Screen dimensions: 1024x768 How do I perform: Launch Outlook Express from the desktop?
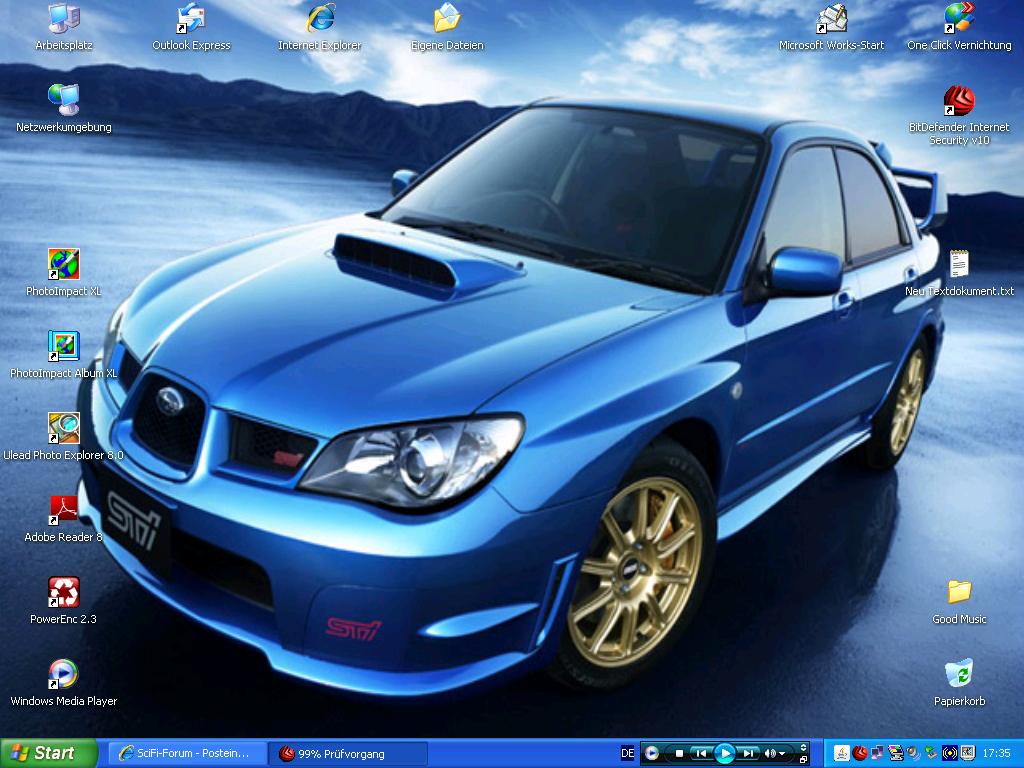coord(191,18)
